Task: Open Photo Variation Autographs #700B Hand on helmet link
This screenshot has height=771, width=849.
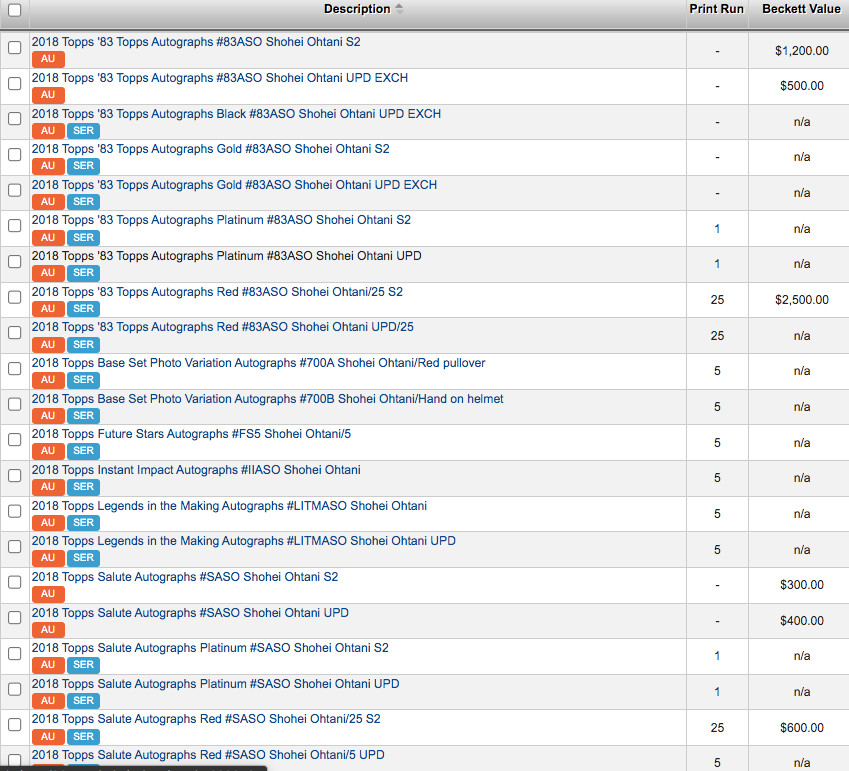Action: click(267, 399)
